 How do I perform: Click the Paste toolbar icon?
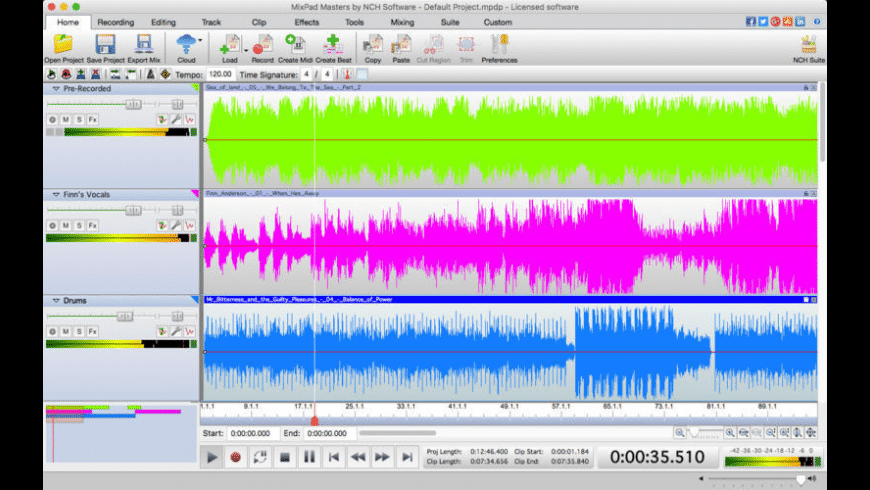pos(401,48)
